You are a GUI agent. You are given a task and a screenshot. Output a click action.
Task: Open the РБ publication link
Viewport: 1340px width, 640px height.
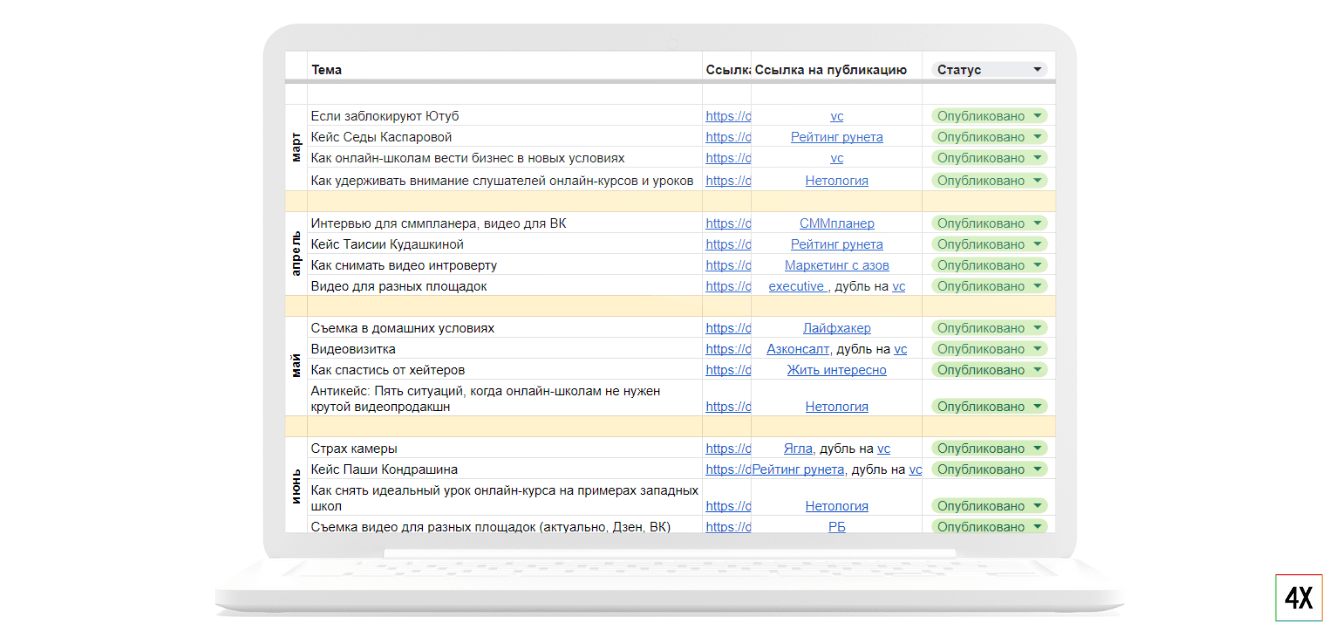click(836, 527)
